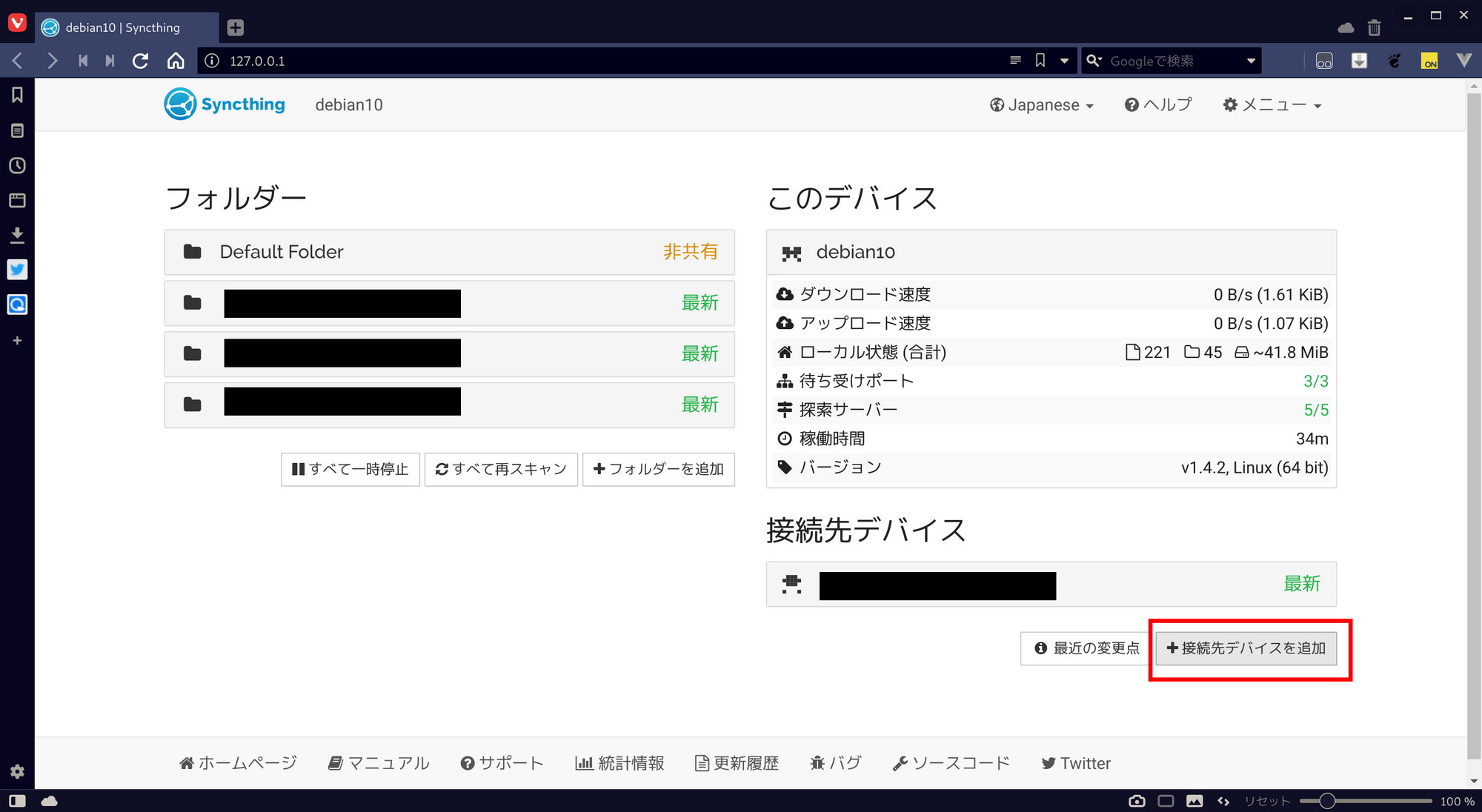
Task: Reload the current page
Action: click(140, 61)
